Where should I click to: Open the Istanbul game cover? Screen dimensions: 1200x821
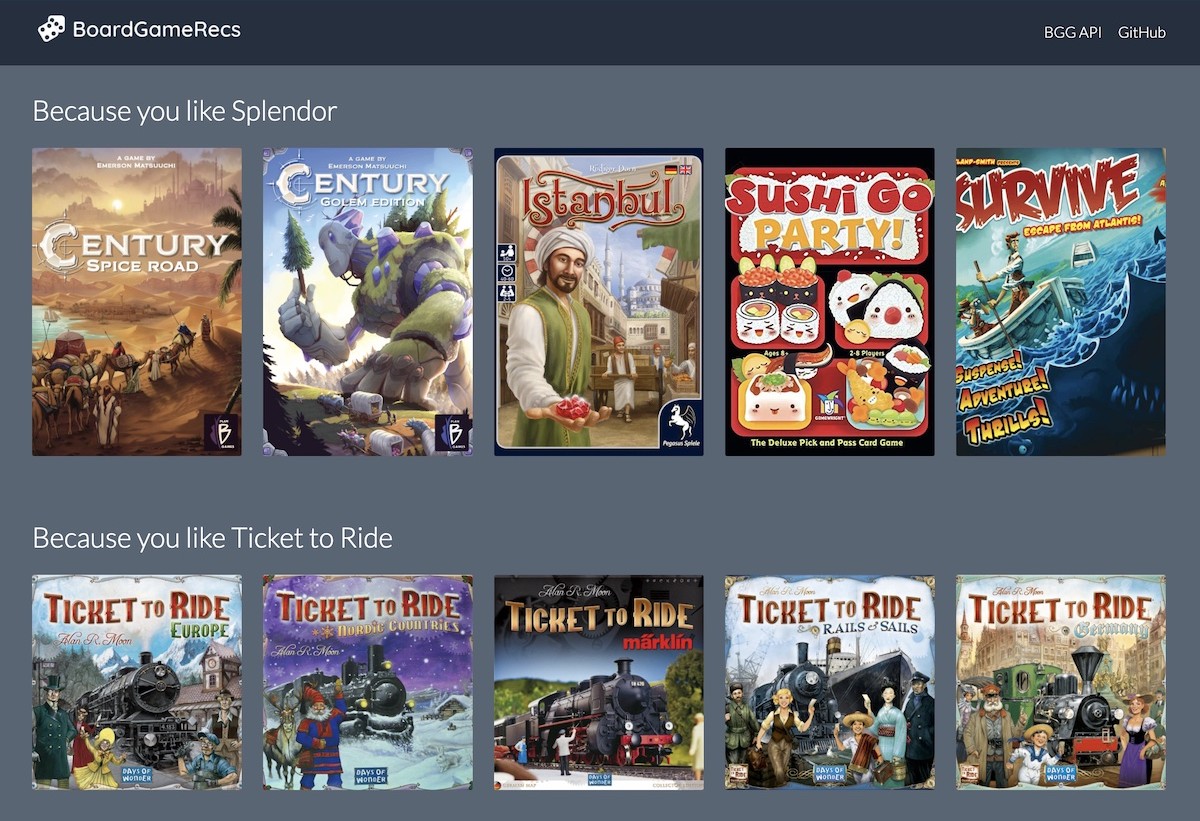599,302
